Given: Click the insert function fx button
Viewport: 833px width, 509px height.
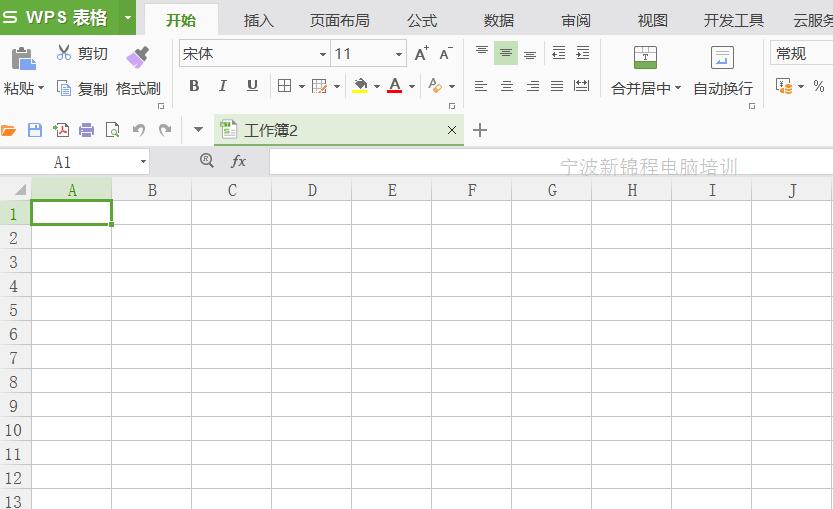Looking at the screenshot, I should (x=239, y=161).
